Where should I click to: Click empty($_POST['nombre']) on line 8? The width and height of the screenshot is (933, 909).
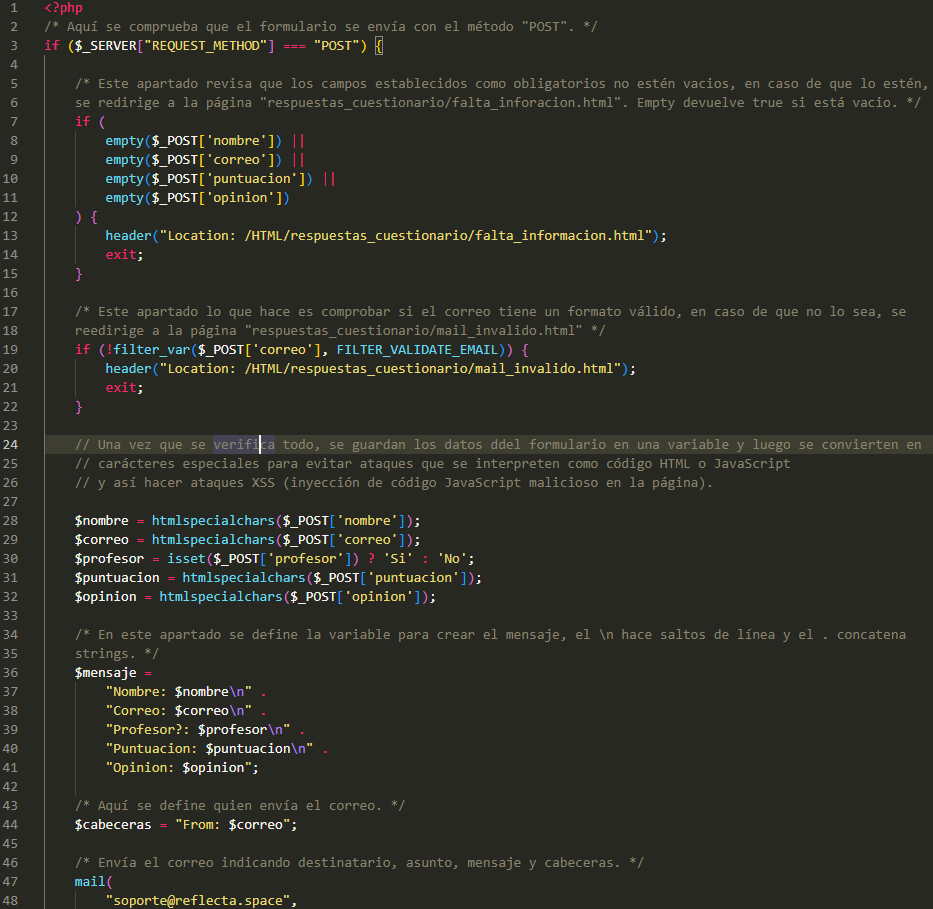193,141
